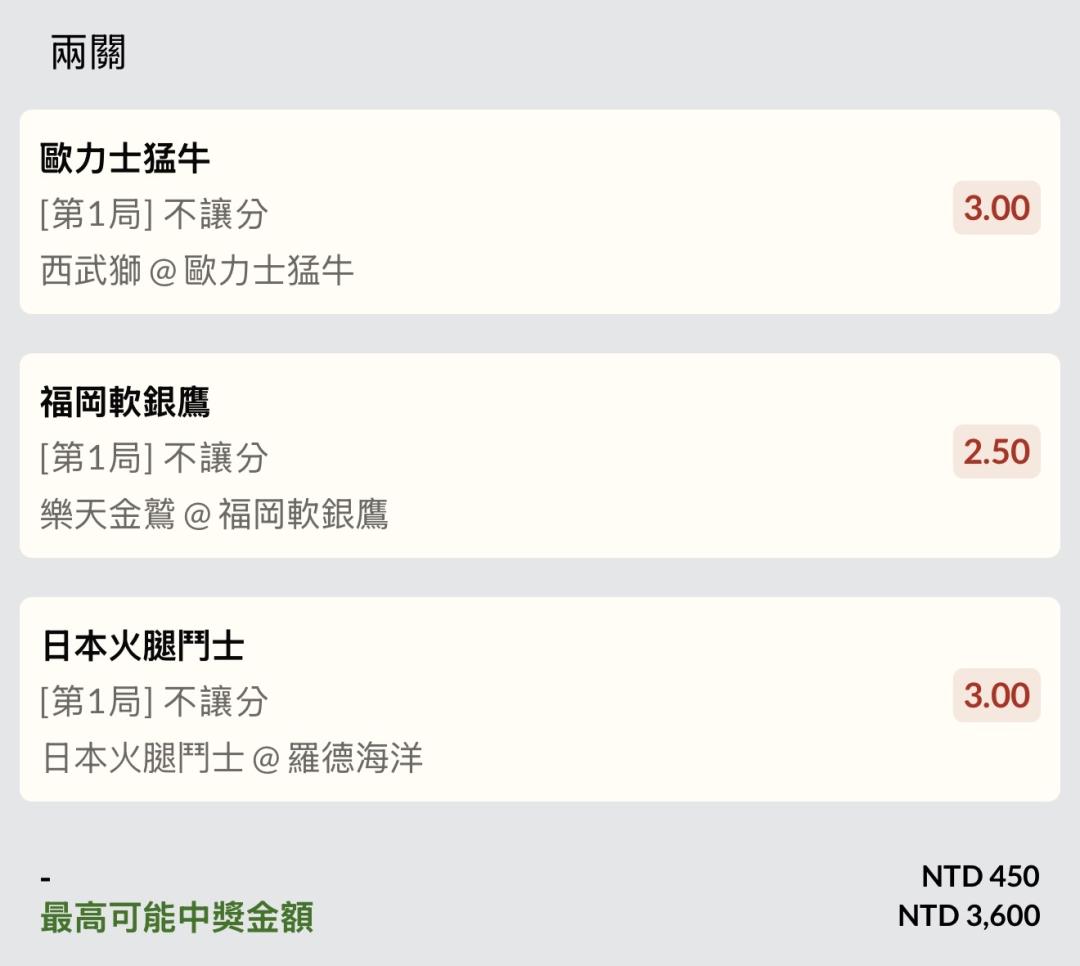Screen dimensions: 1080x966
Task: Click the green 最高可能中獎金額 label
Action: [x=177, y=916]
